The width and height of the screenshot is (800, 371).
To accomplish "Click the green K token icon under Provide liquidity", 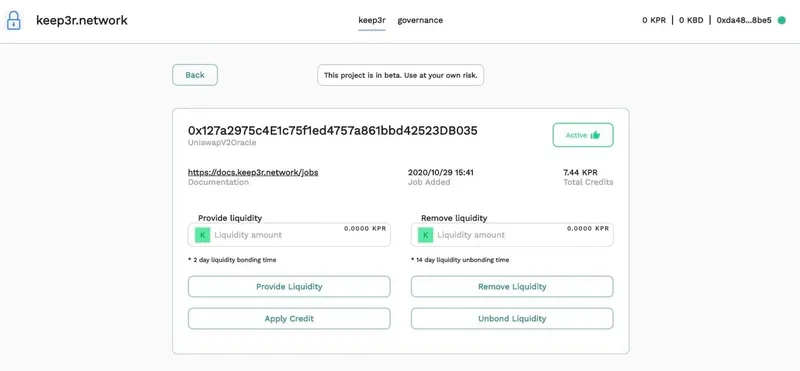I will pyautogui.click(x=203, y=235).
